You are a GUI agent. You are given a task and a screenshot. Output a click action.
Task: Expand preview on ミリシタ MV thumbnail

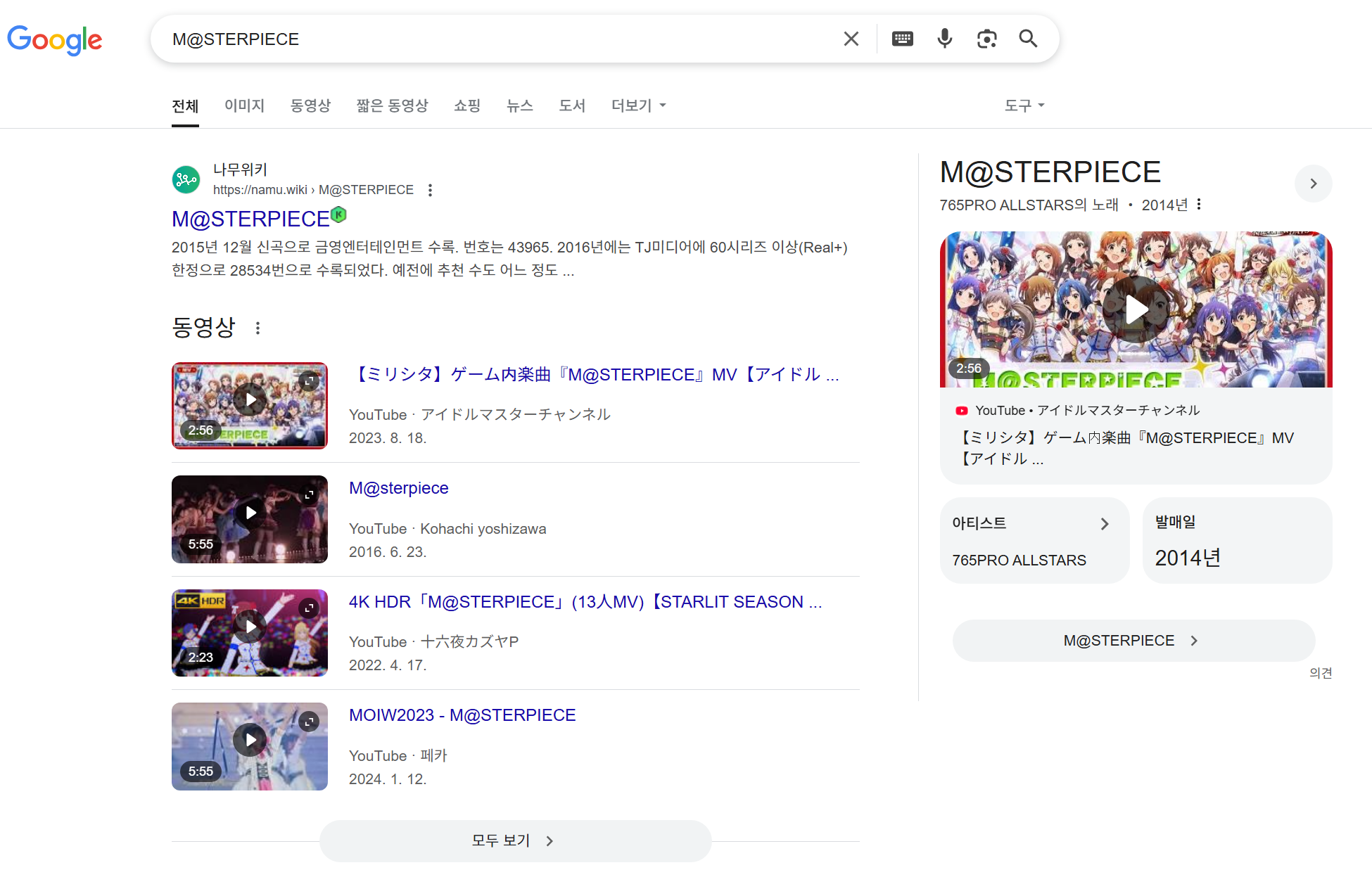[x=309, y=380]
